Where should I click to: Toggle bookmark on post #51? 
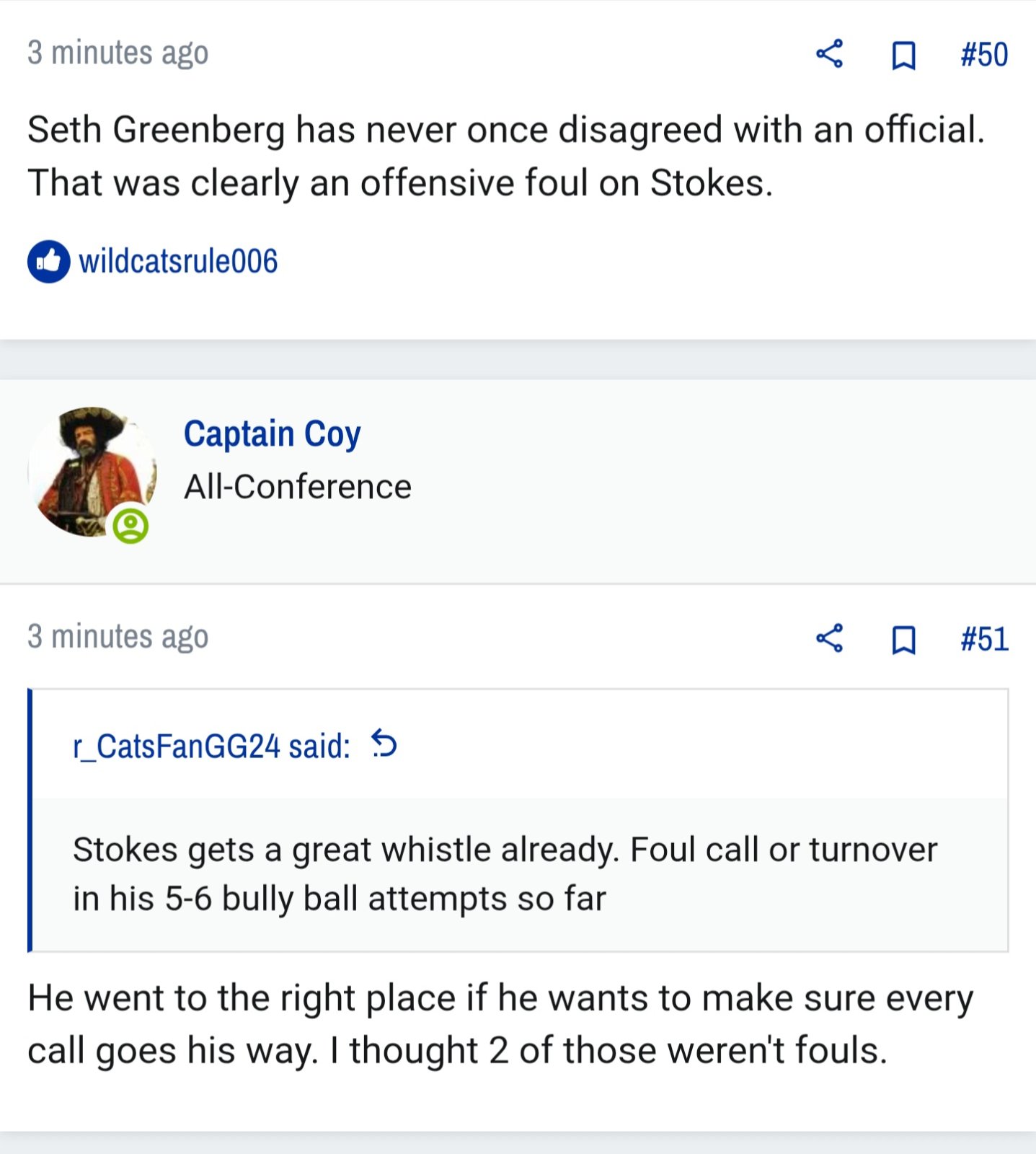[x=903, y=639]
